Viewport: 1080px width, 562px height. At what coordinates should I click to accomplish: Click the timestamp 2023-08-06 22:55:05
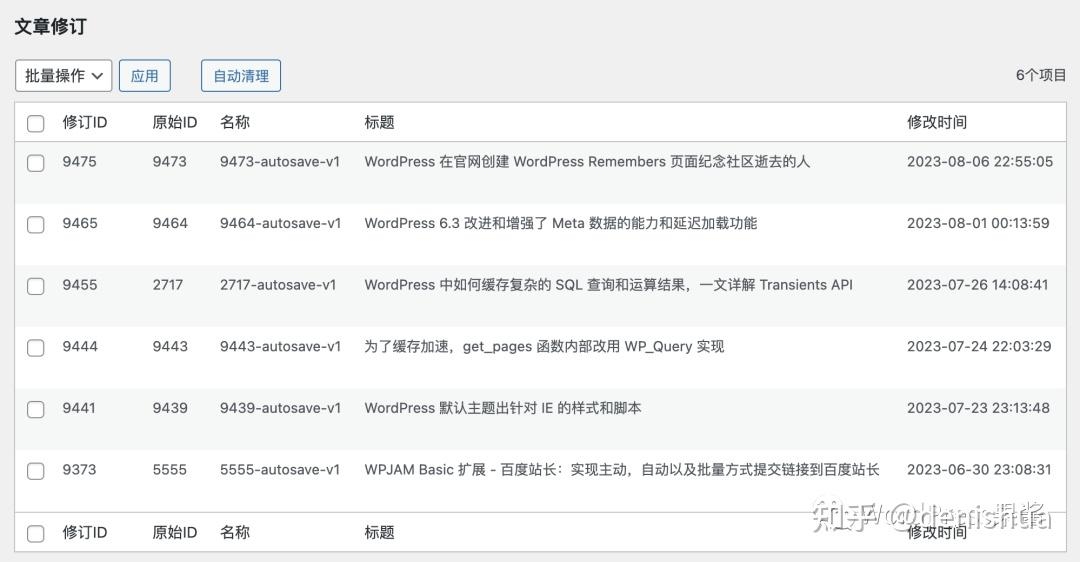click(x=979, y=162)
